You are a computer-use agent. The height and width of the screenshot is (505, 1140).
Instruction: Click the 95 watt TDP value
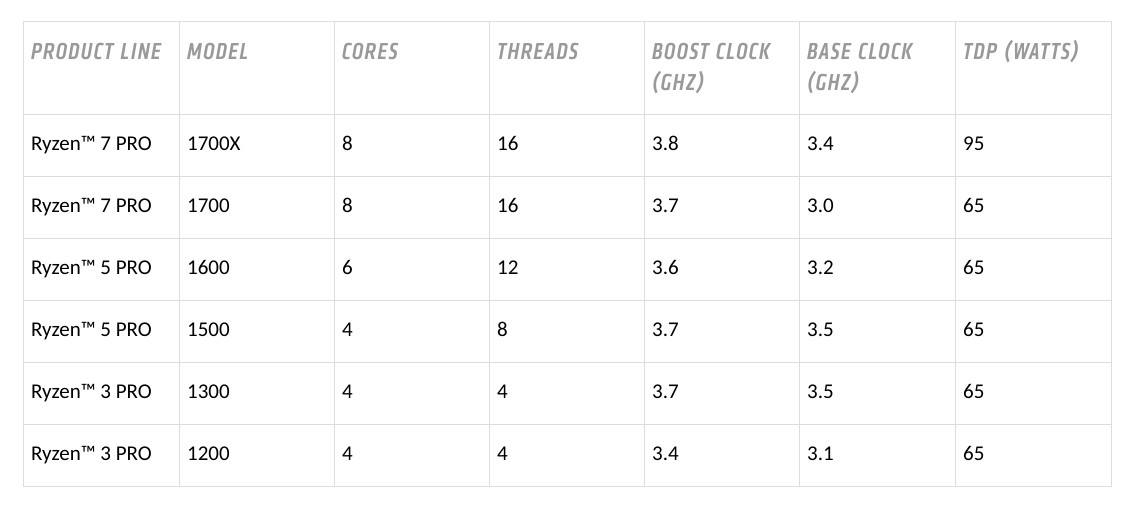point(974,144)
